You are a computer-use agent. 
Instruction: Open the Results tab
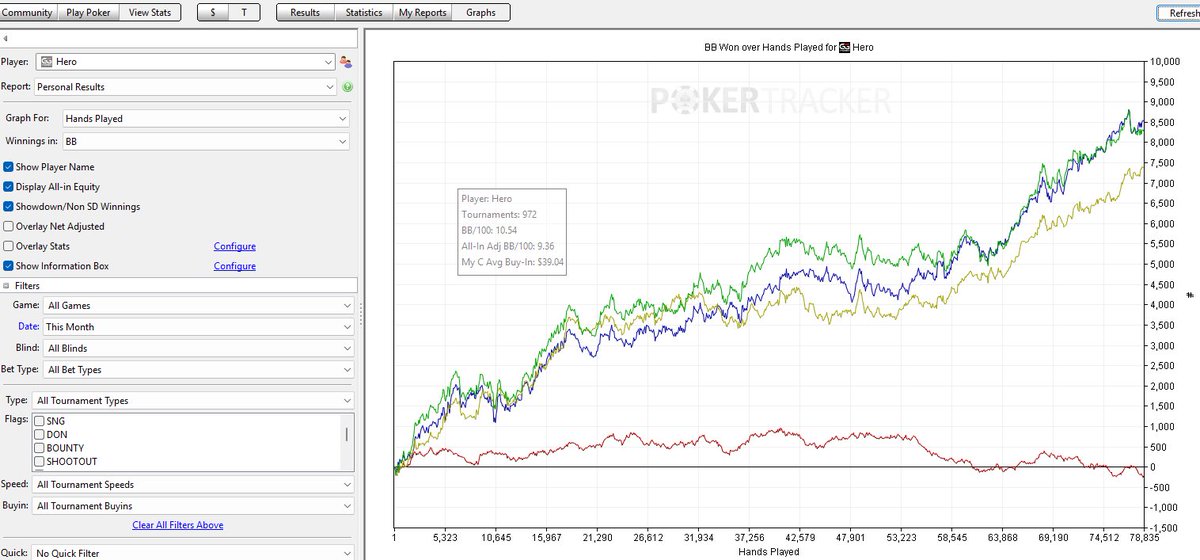click(x=305, y=12)
